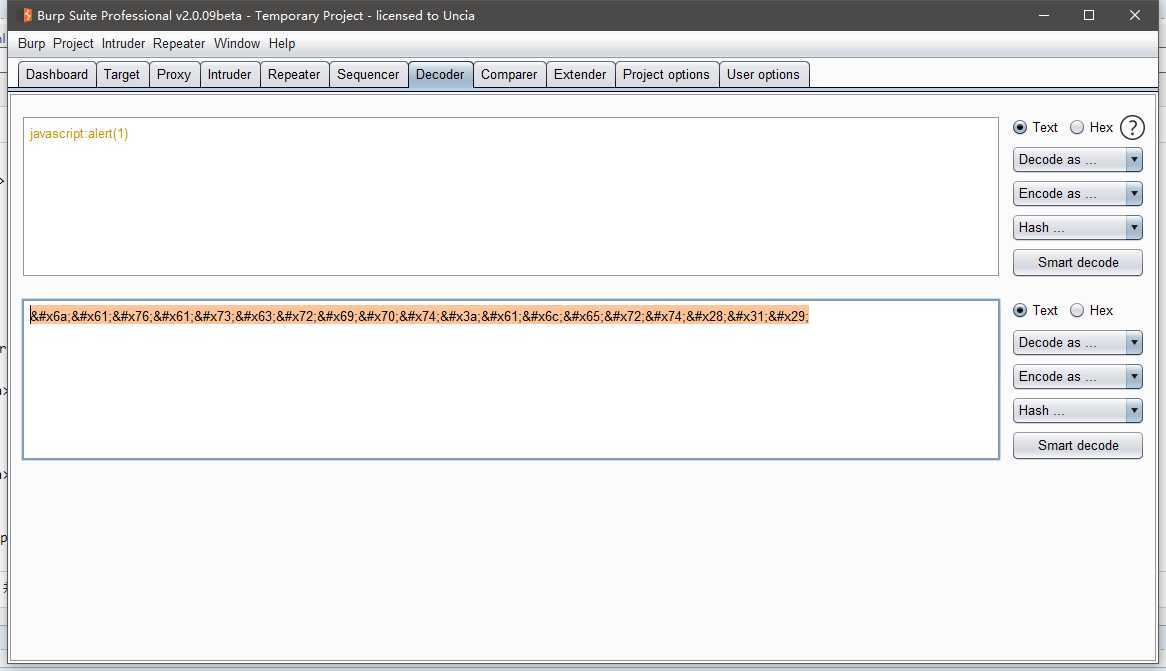Switch to the Extender tab
1166x671 pixels.
(580, 74)
